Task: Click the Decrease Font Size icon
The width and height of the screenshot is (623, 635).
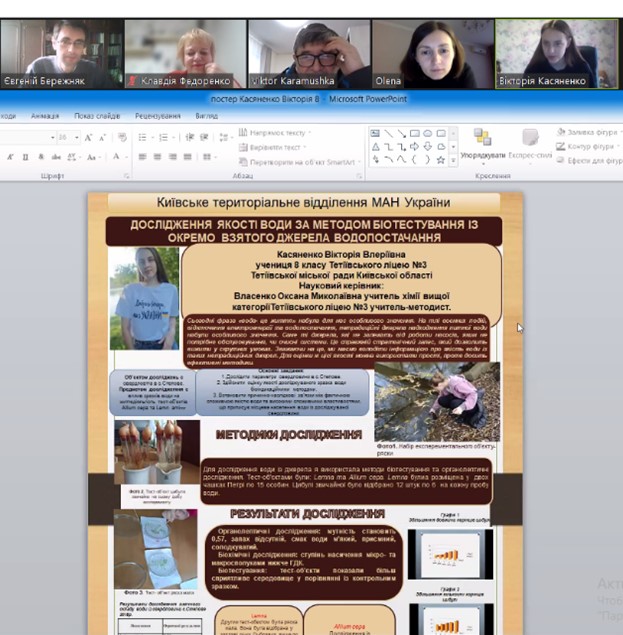Action: 102,138
